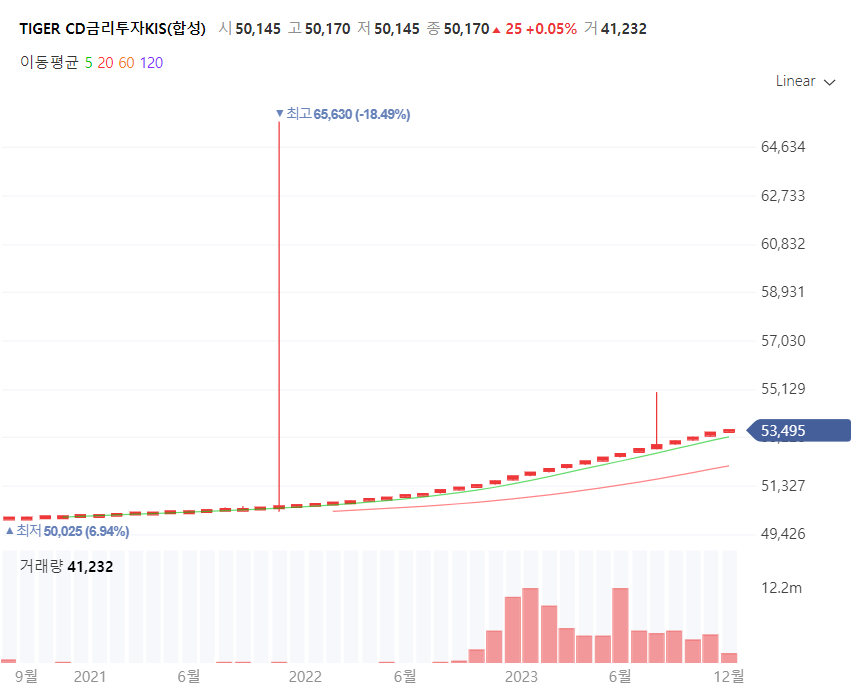This screenshot has height=695, width=857.
Task: Click the 58,931 price axis label
Action: [x=783, y=292]
